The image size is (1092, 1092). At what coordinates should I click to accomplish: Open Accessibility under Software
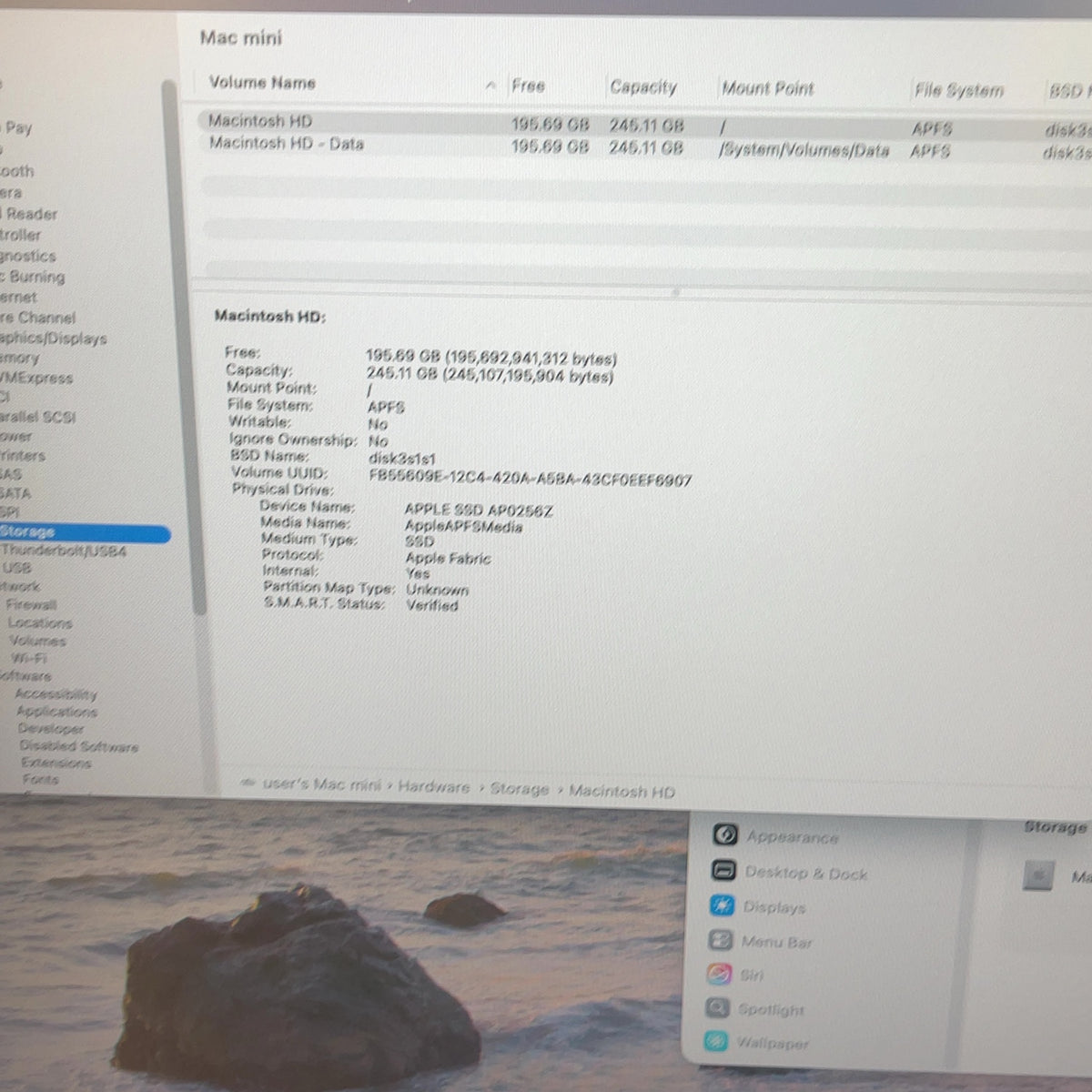click(x=56, y=694)
